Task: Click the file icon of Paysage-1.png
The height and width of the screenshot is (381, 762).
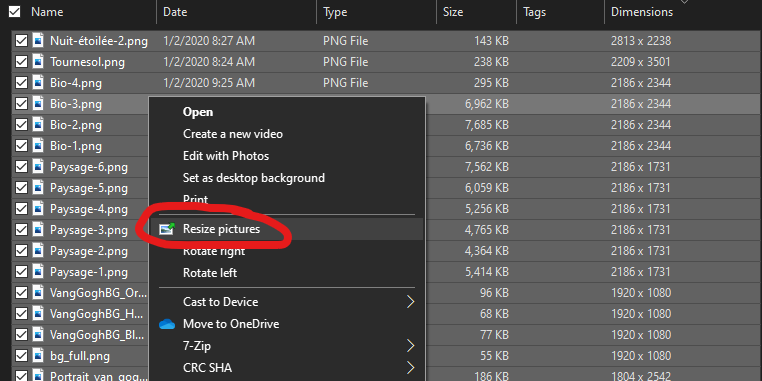Action: [x=38, y=272]
